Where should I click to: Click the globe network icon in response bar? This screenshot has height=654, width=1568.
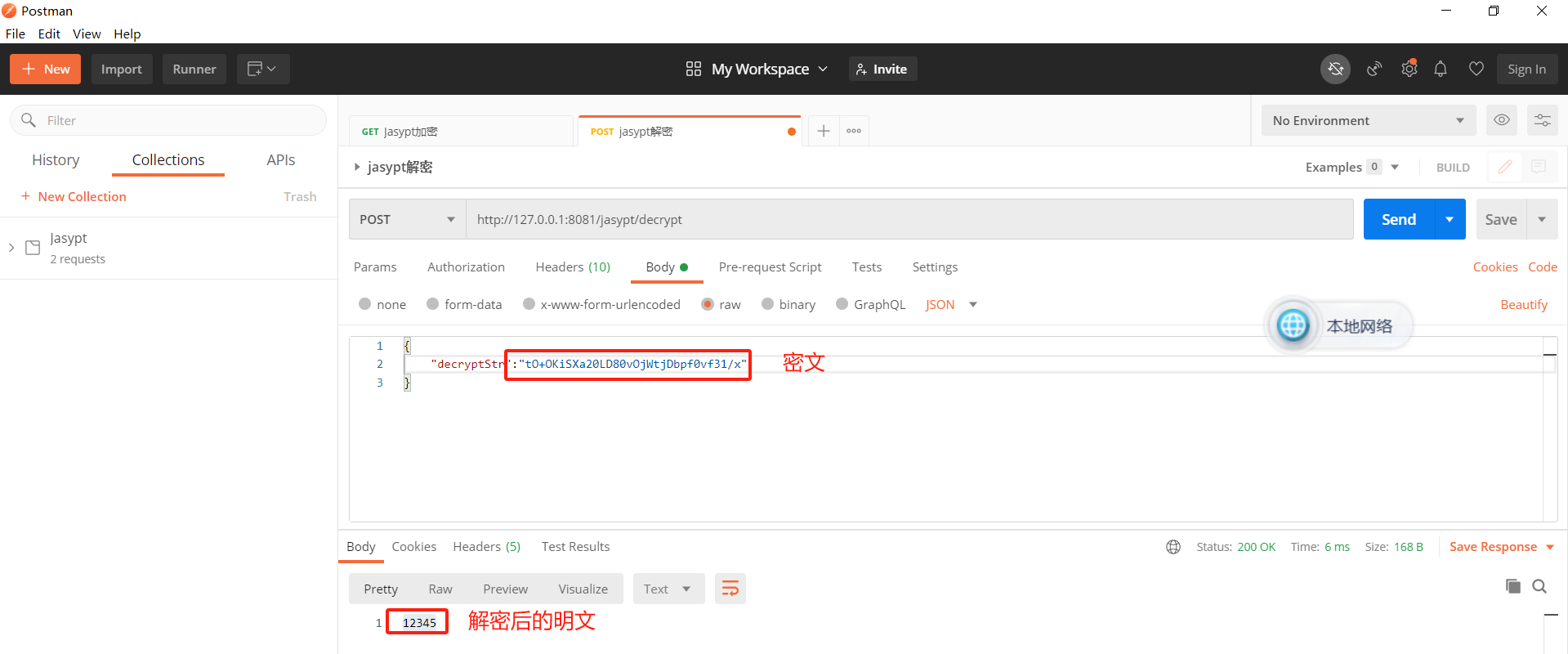click(x=1173, y=547)
